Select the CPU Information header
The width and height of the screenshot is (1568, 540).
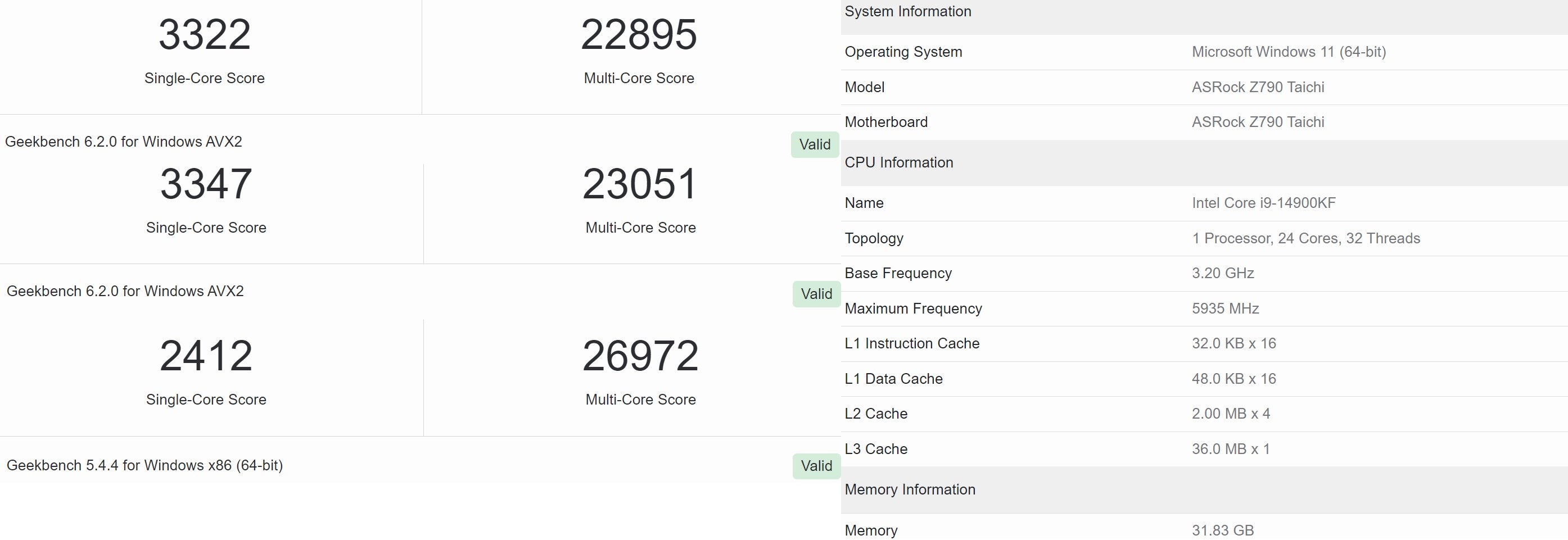[898, 162]
